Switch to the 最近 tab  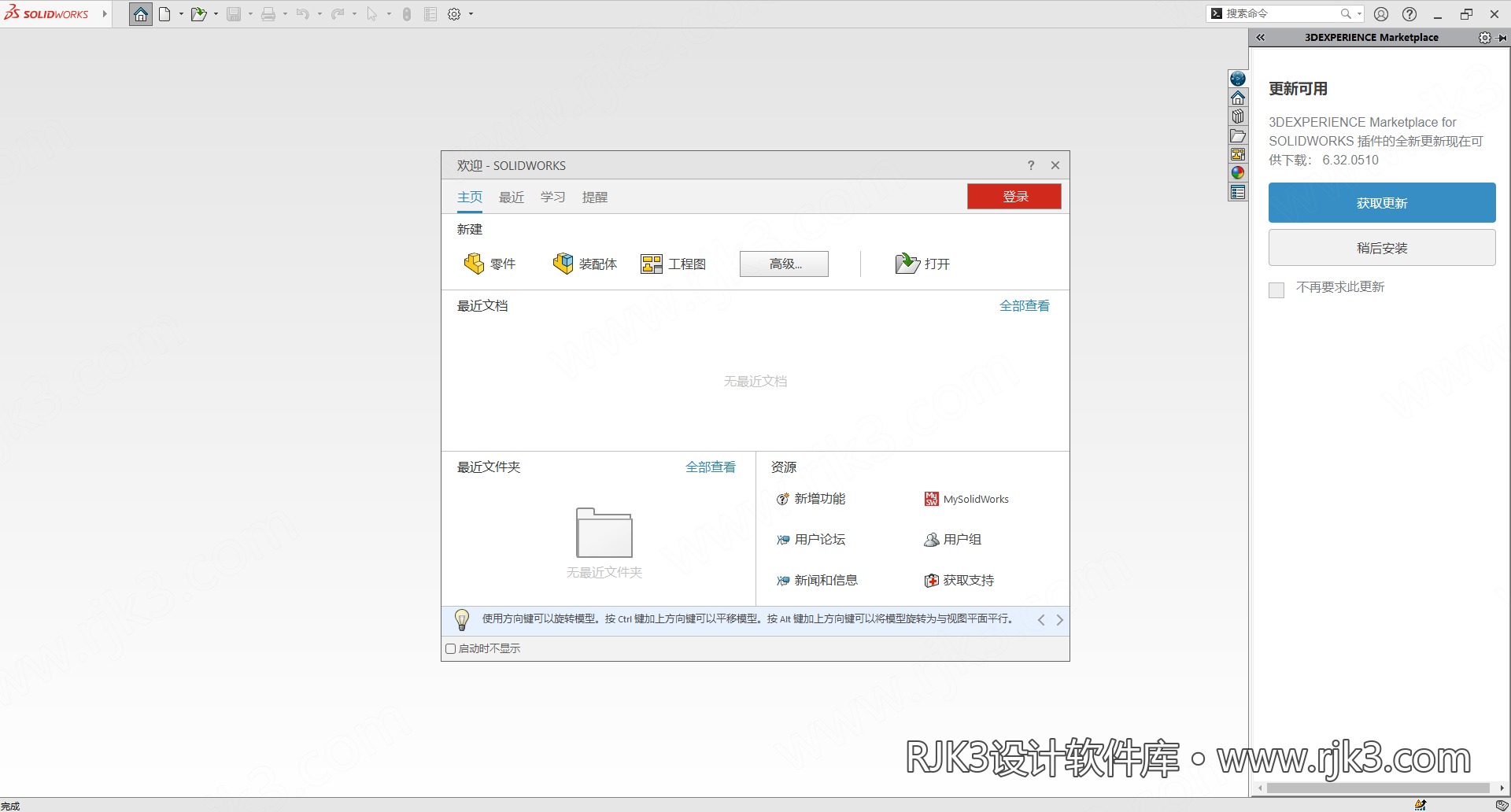click(512, 197)
